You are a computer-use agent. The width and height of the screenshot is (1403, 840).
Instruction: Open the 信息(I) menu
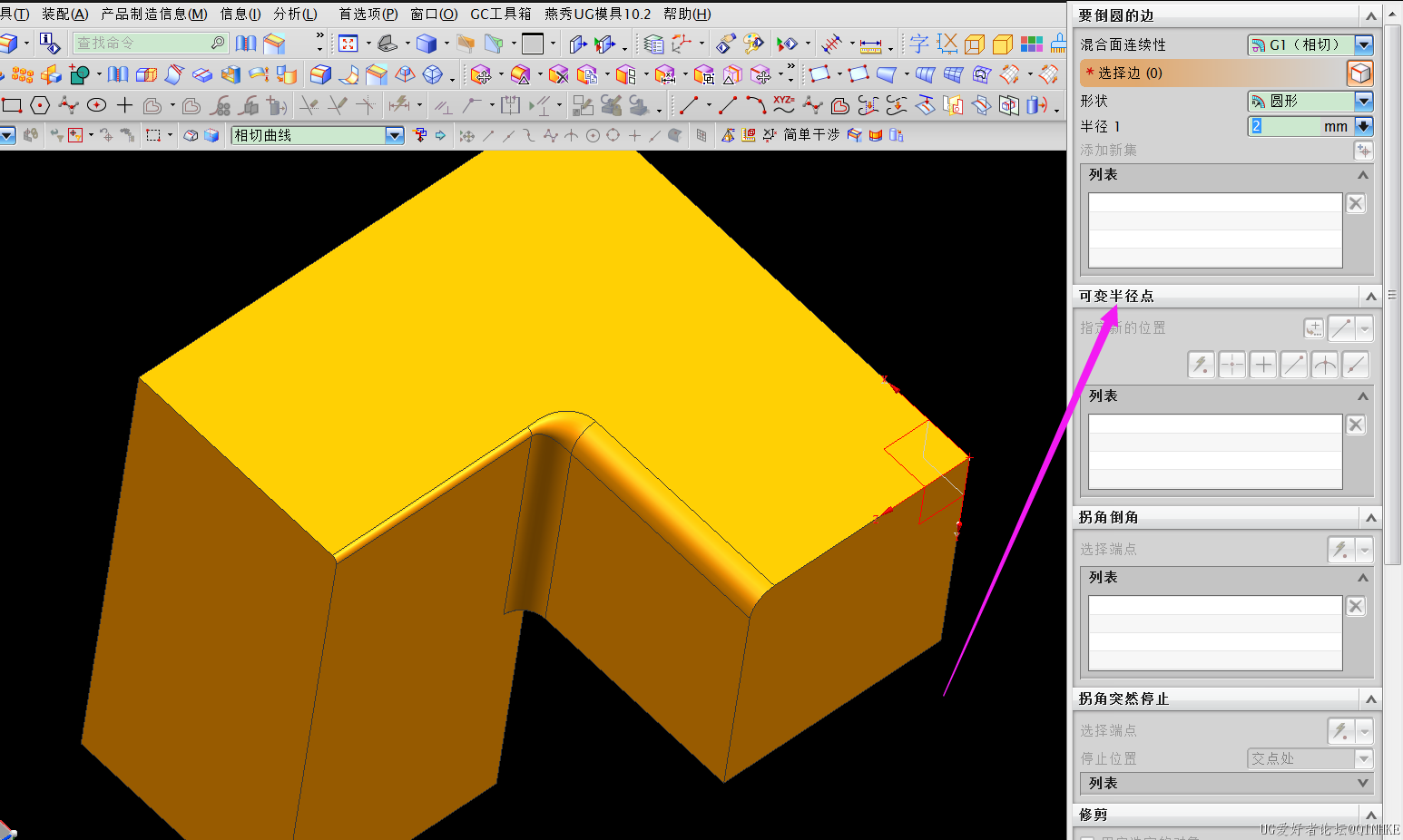coord(240,15)
